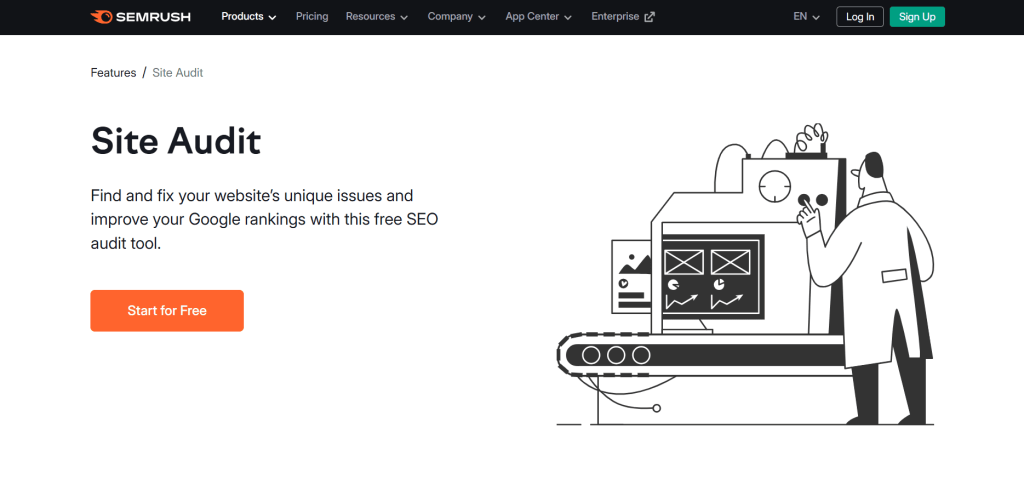The width and height of the screenshot is (1024, 479).
Task: Click the Site Audit breadcrumb item
Action: click(178, 73)
